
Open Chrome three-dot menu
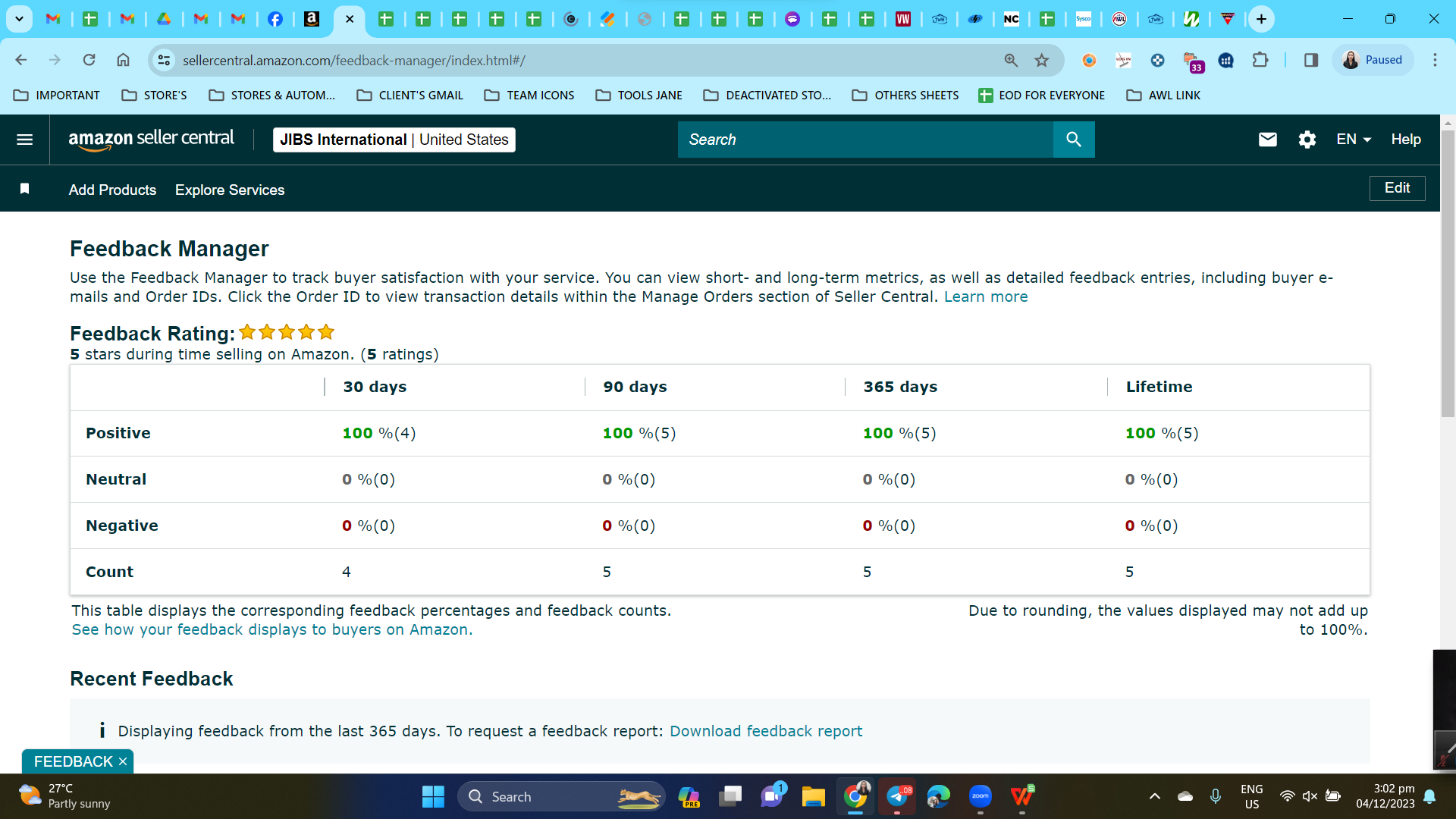[x=1435, y=60]
